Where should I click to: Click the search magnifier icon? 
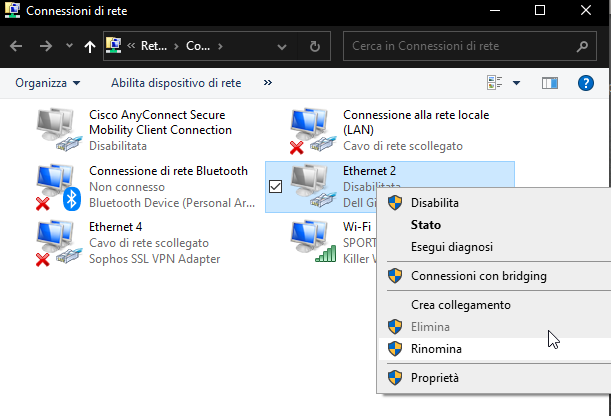point(582,46)
